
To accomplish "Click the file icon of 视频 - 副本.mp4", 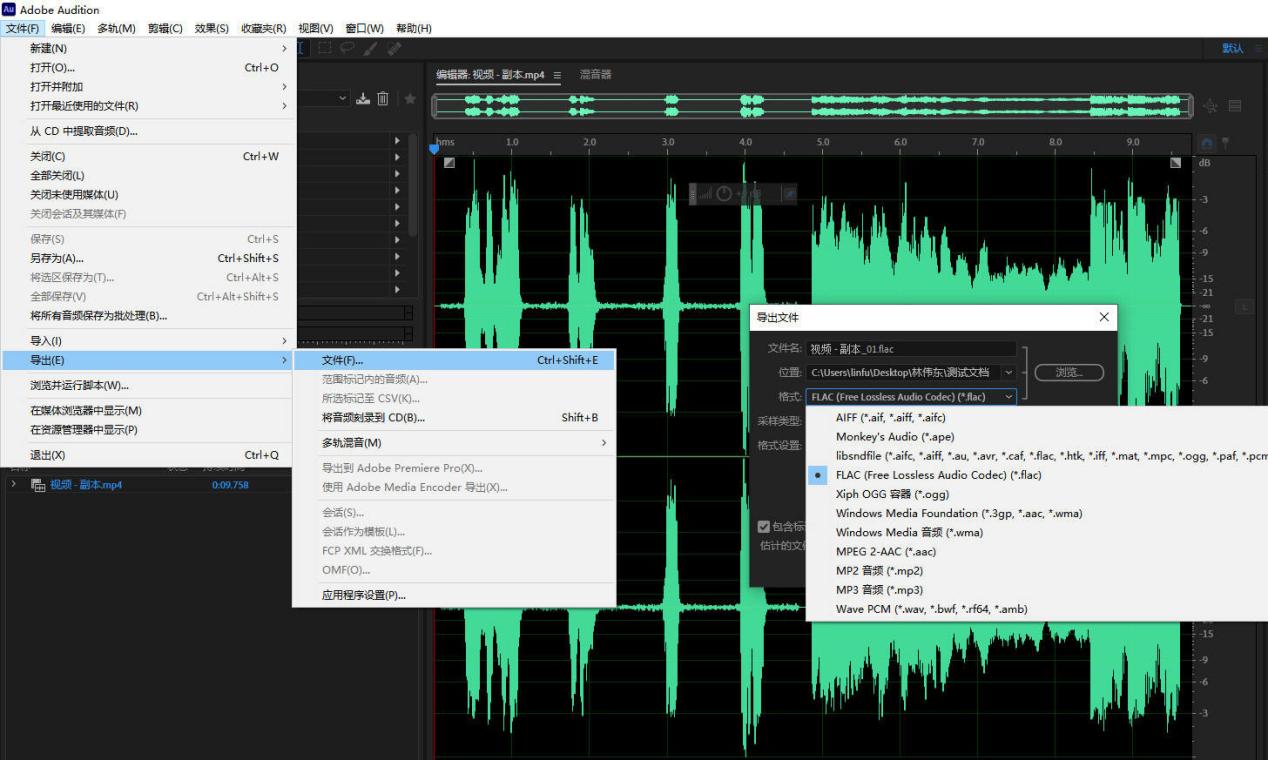I will pos(38,485).
